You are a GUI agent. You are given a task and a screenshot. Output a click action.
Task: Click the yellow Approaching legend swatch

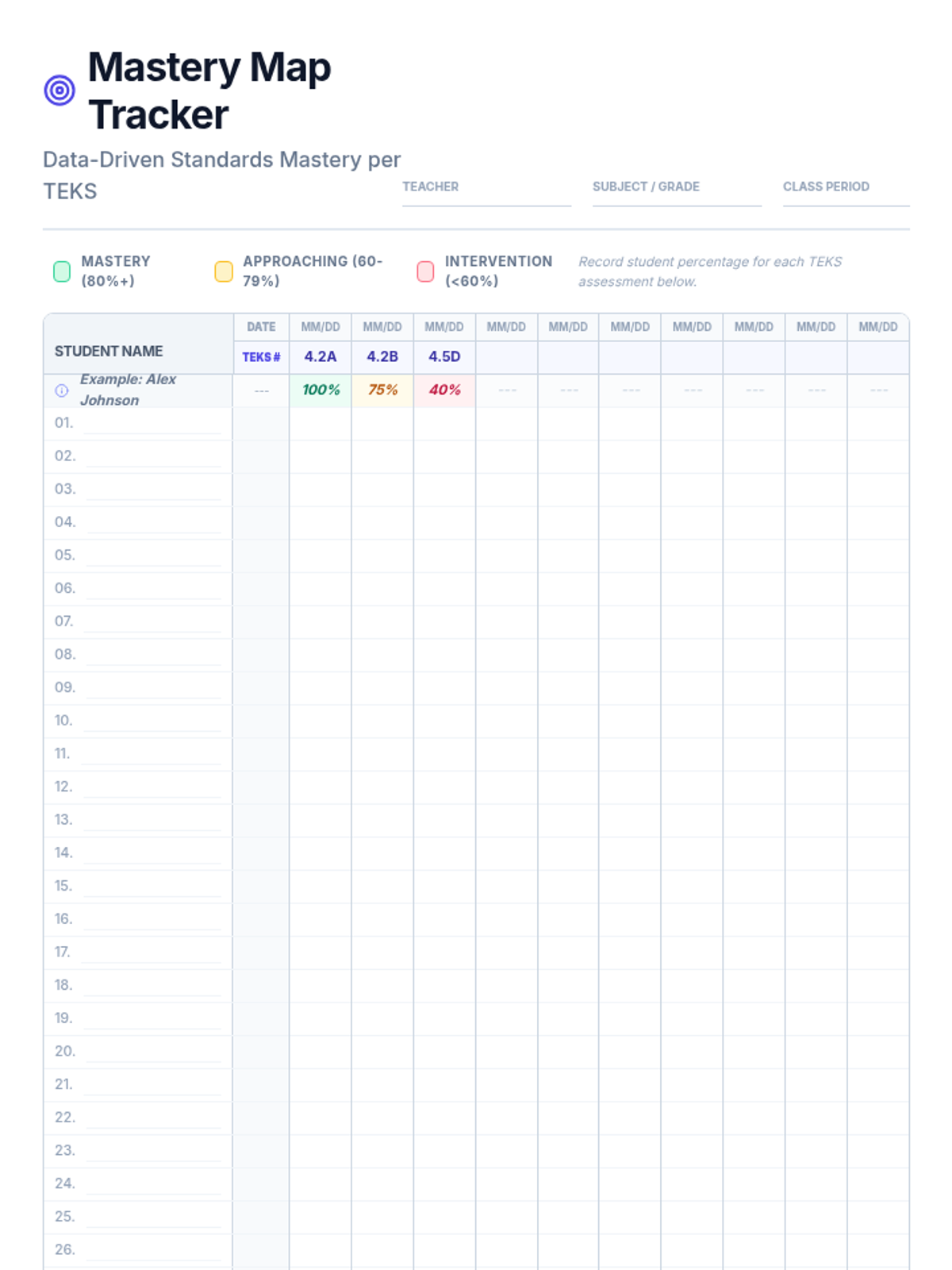coord(224,271)
